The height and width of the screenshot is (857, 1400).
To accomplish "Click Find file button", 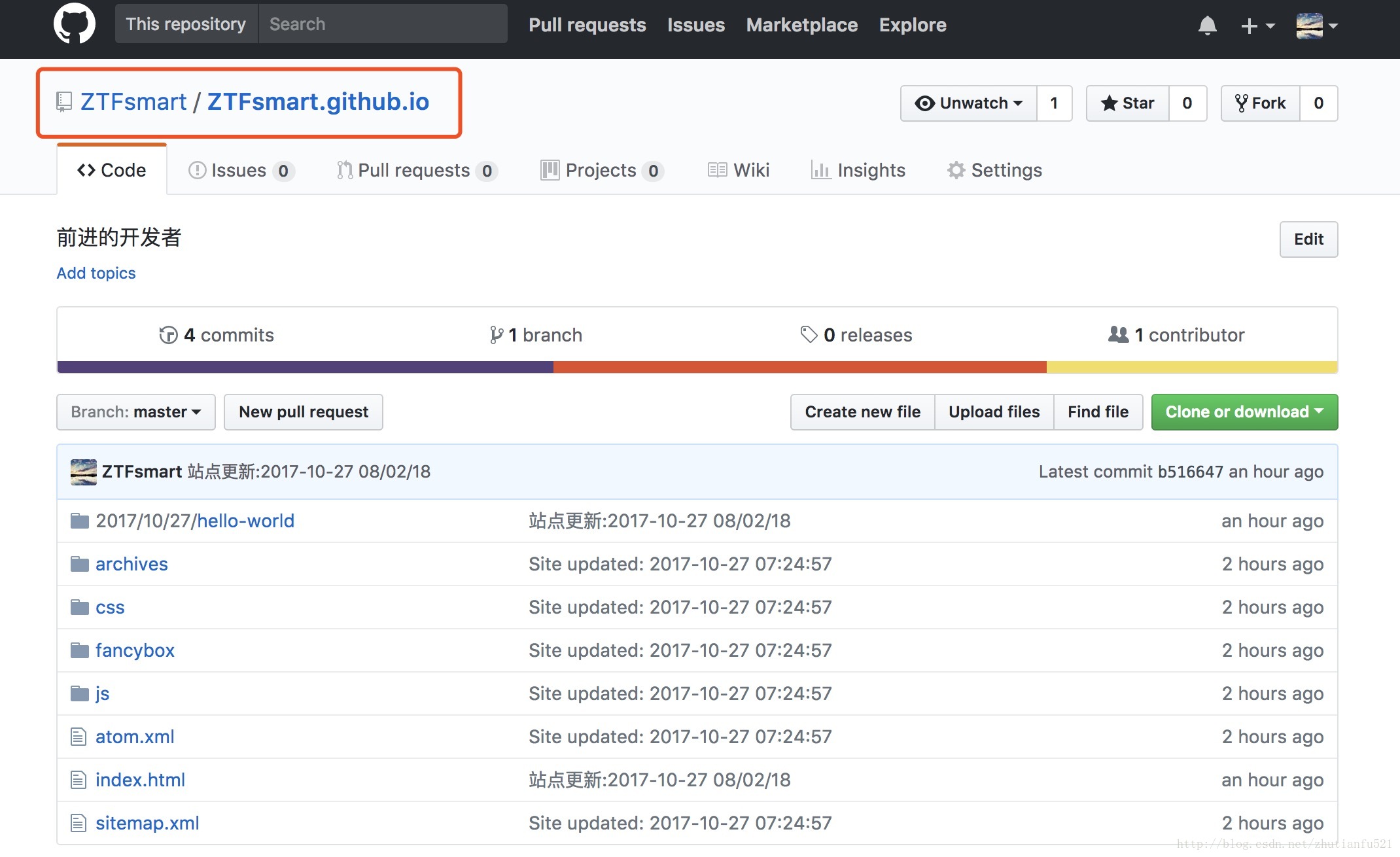I will [x=1098, y=412].
